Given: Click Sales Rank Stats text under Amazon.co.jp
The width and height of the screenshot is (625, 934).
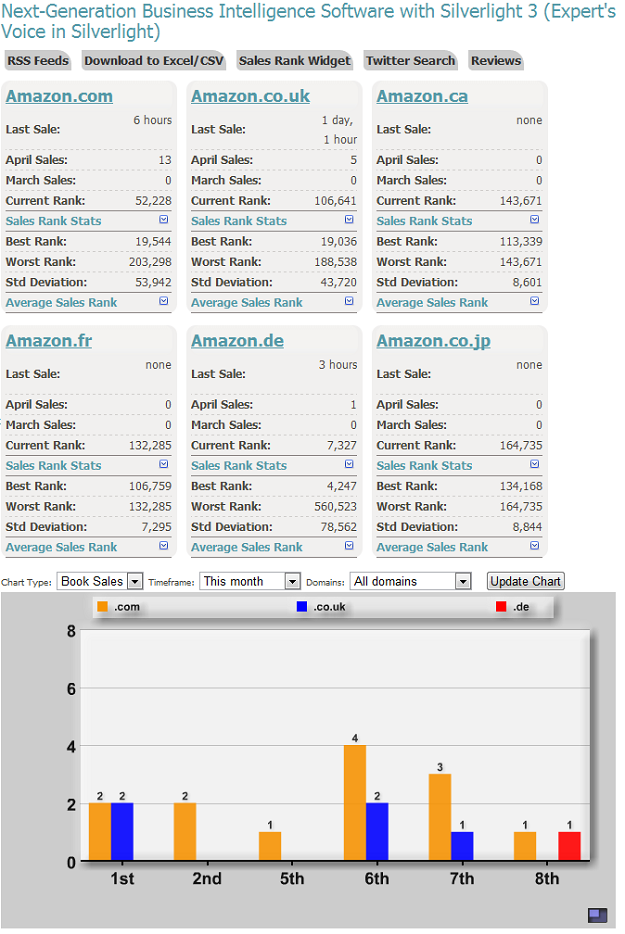Looking at the screenshot, I should tap(424, 466).
